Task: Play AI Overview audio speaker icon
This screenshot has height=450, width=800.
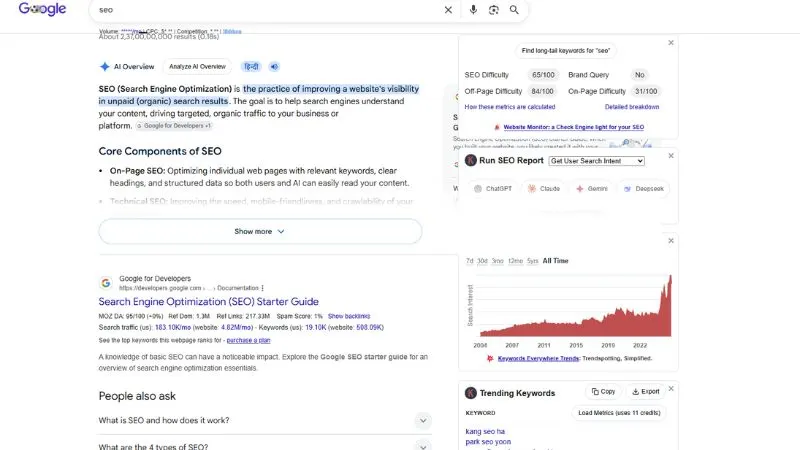Action: coord(274,66)
